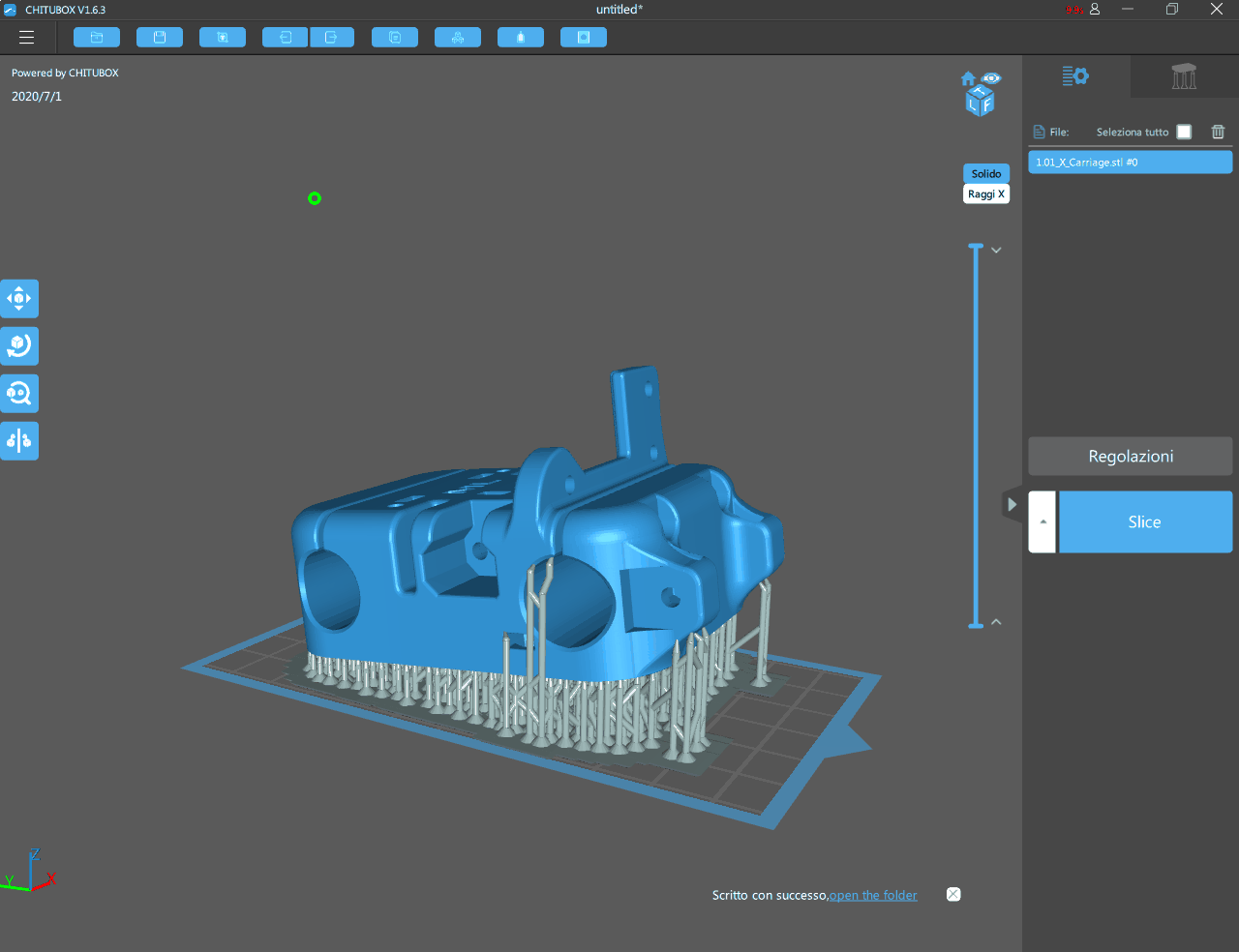Click the Slice button

click(x=1144, y=521)
